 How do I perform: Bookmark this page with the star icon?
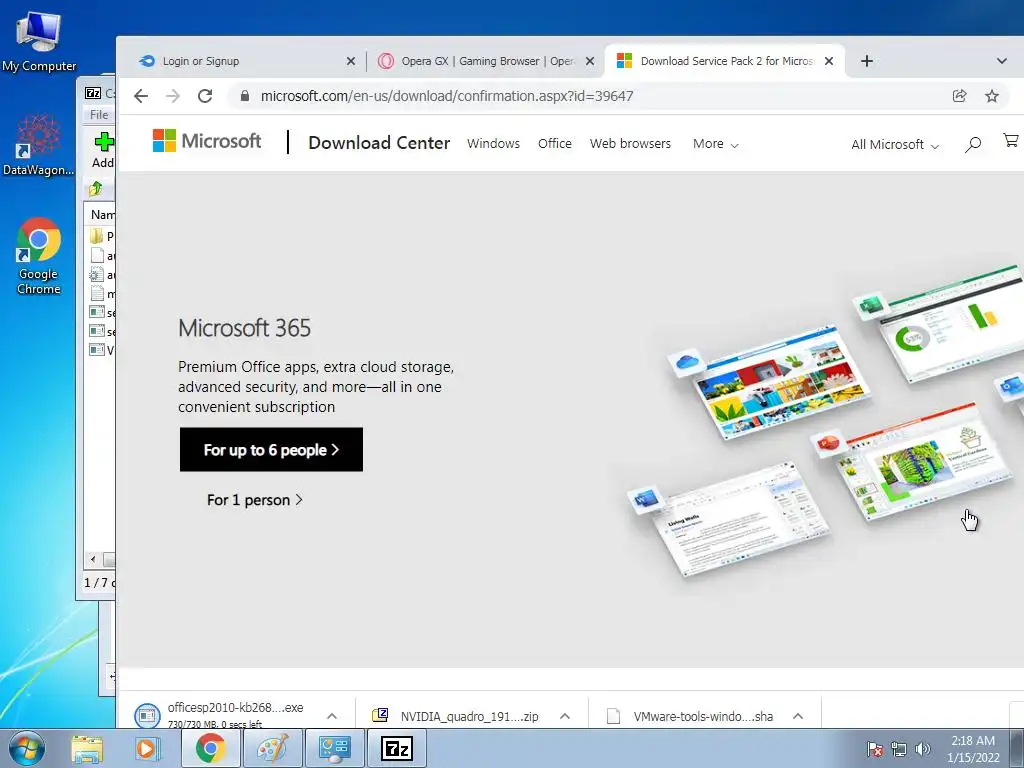992,96
